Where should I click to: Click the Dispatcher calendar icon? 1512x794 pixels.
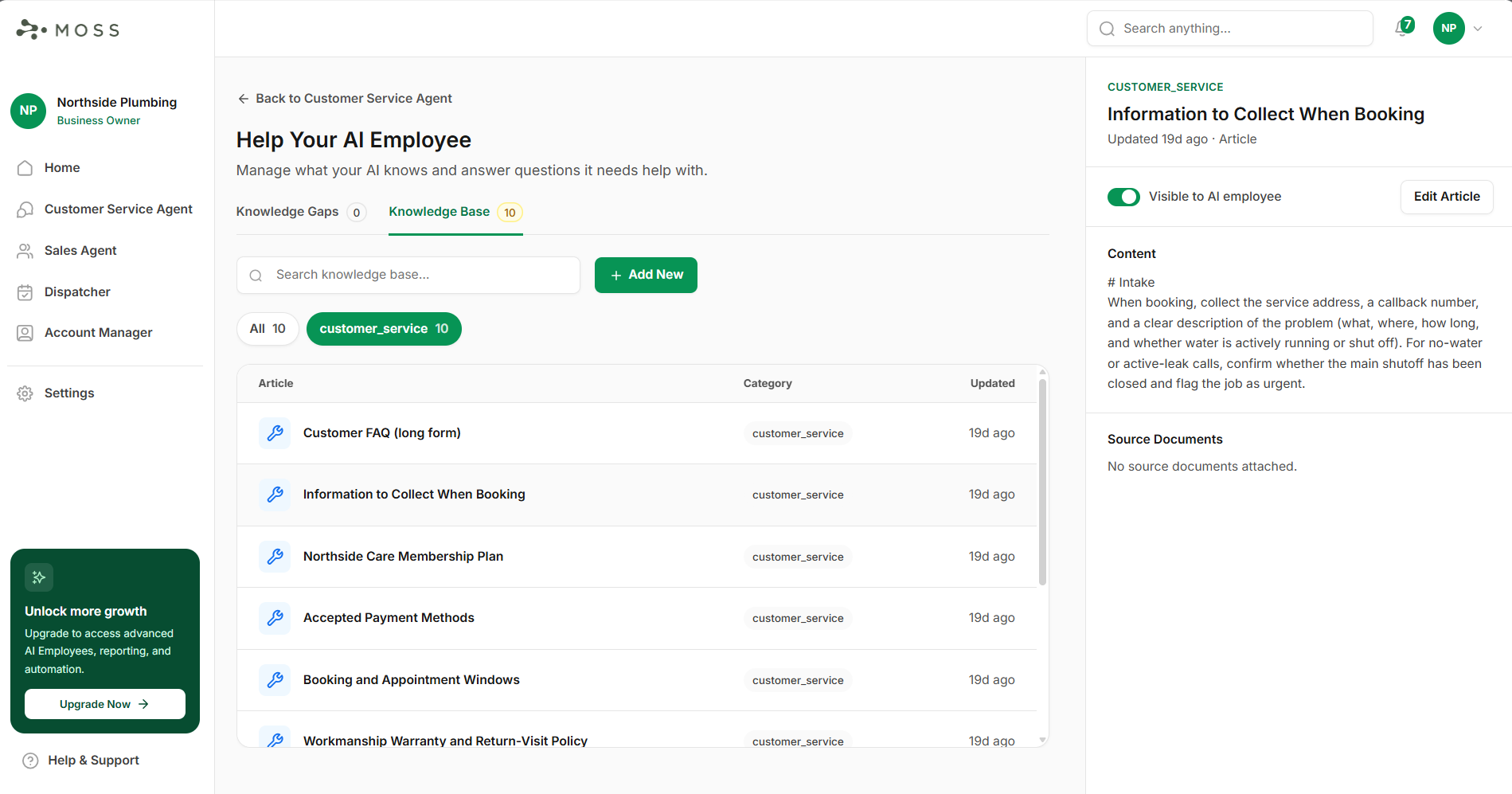pyautogui.click(x=25, y=292)
